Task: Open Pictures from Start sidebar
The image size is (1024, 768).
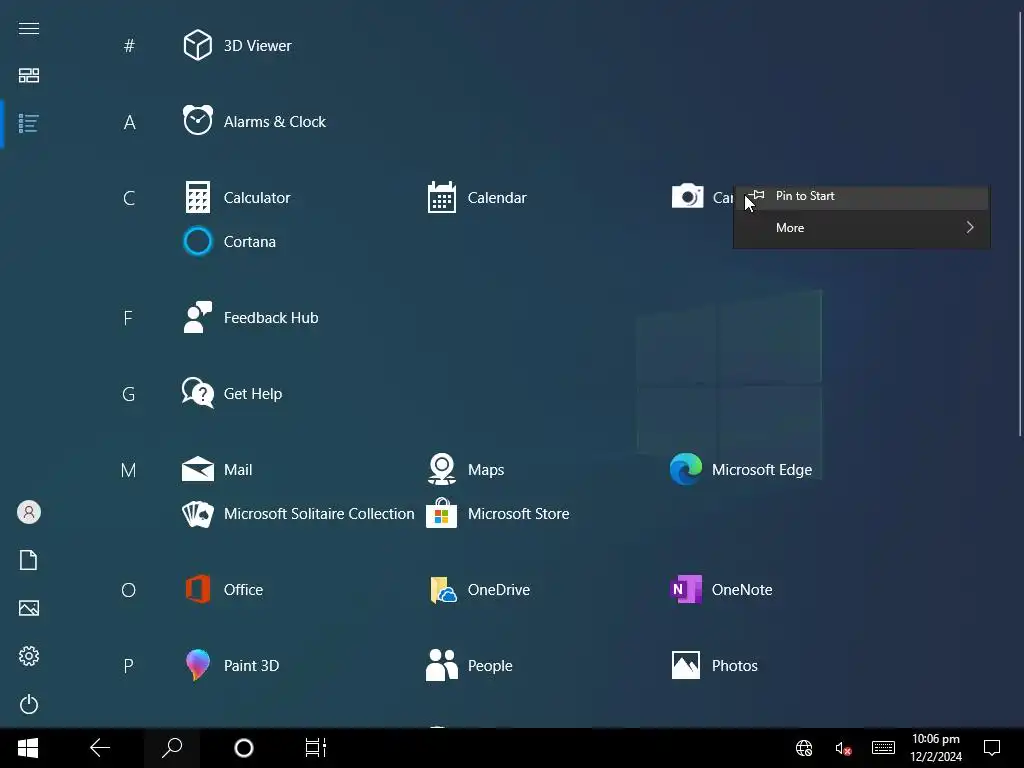Action: pyautogui.click(x=29, y=608)
